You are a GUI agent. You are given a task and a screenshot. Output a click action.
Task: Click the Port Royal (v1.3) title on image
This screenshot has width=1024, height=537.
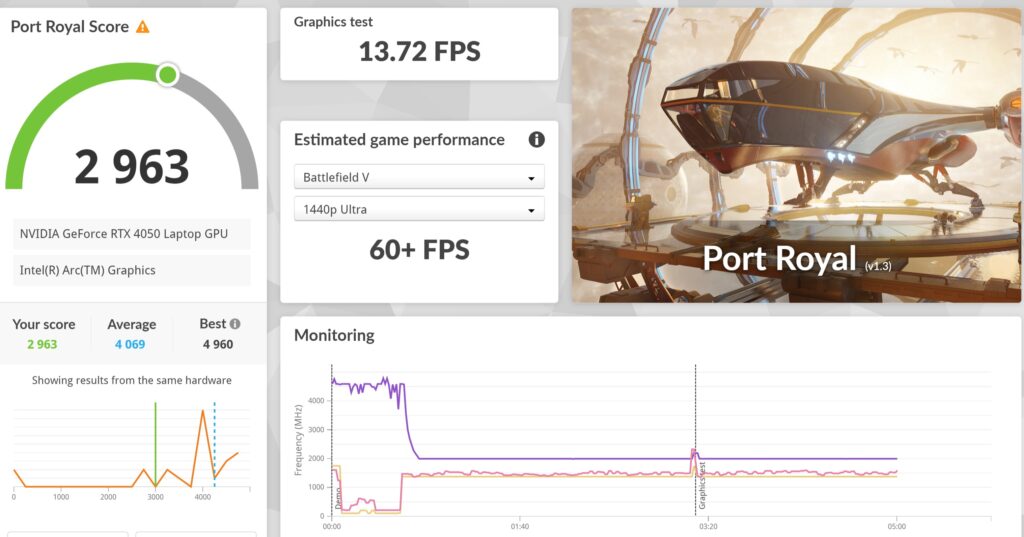point(797,259)
